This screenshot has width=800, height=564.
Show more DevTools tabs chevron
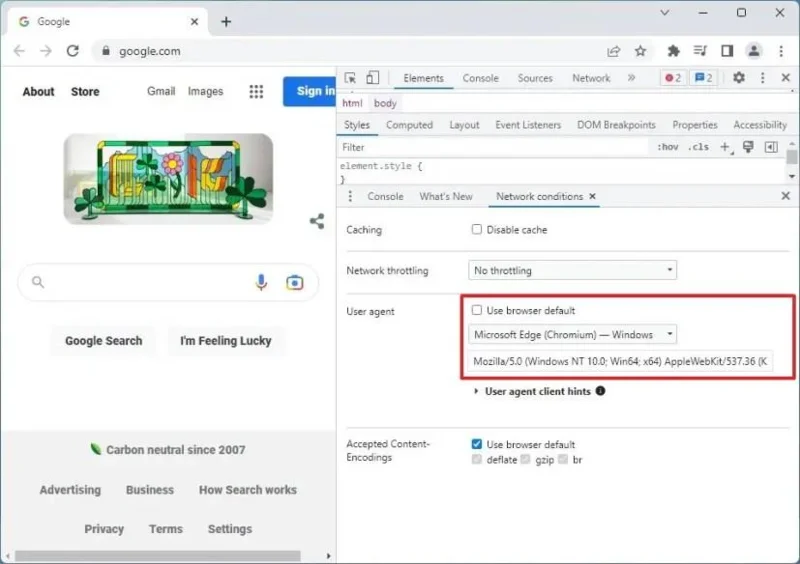pyautogui.click(x=632, y=78)
